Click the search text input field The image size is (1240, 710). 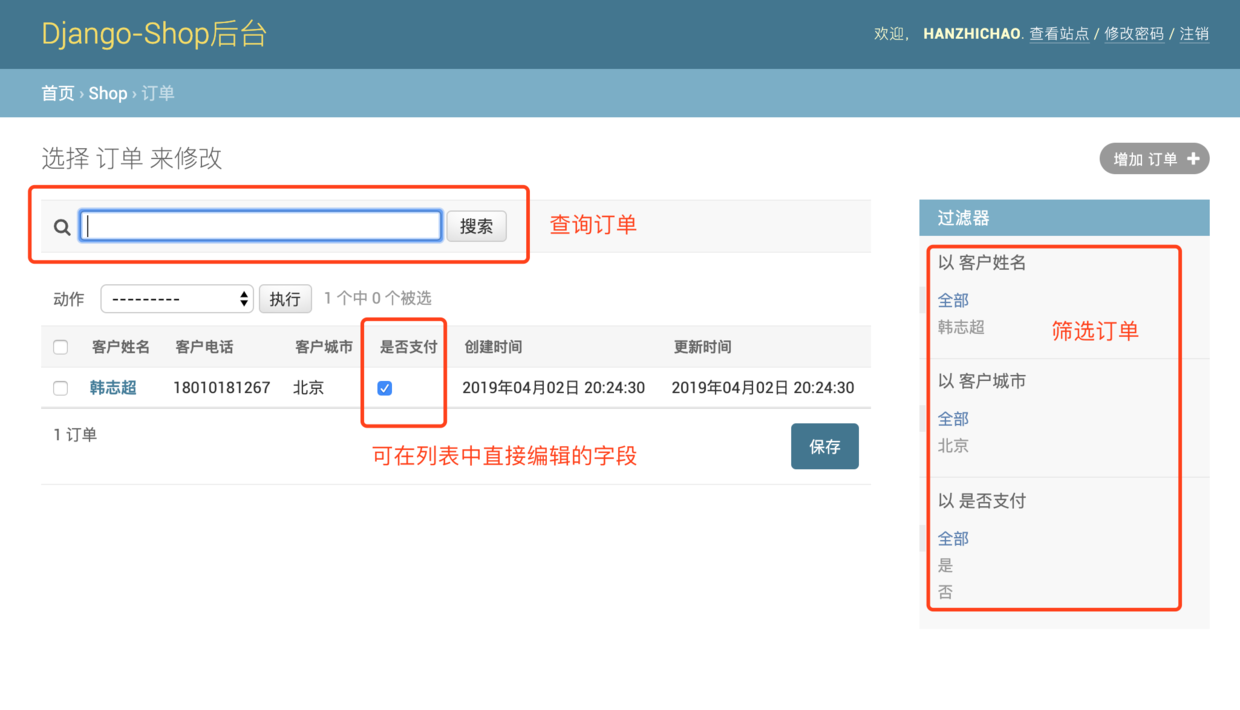261,226
